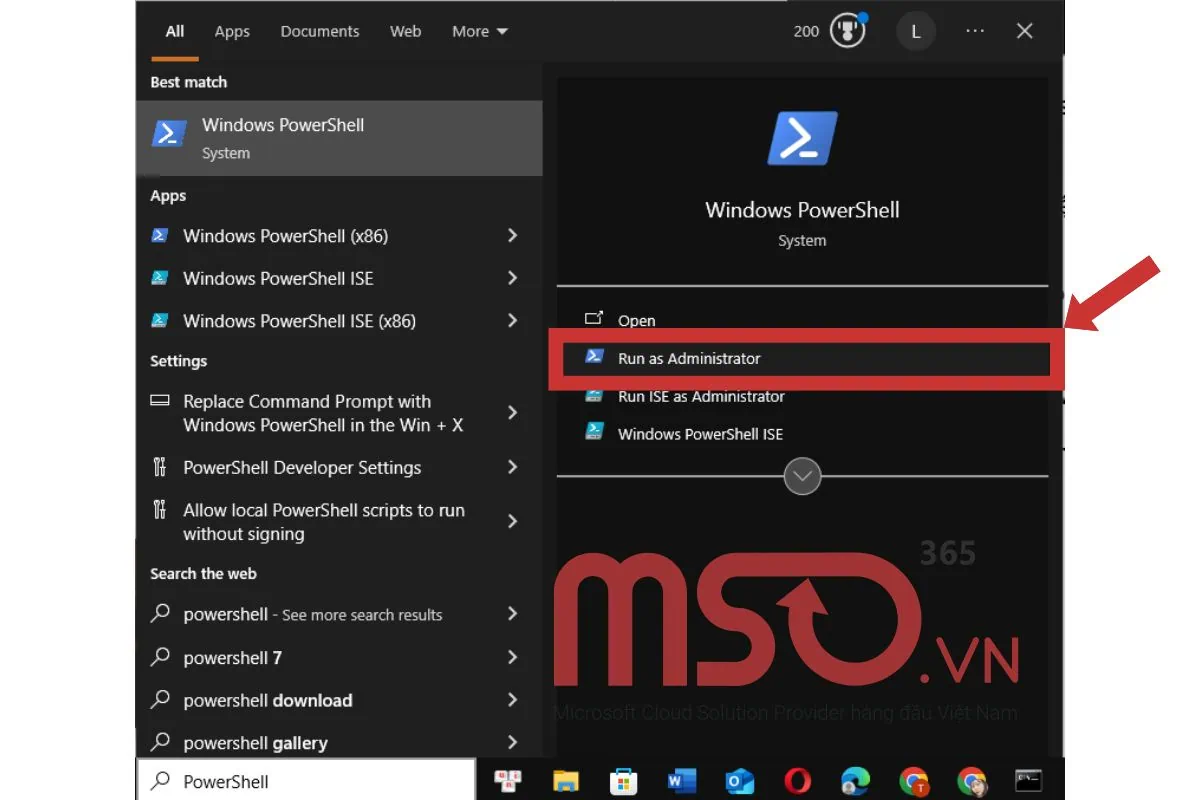The image size is (1200, 800).
Task: Expand the More filter dropdown
Action: tap(479, 31)
